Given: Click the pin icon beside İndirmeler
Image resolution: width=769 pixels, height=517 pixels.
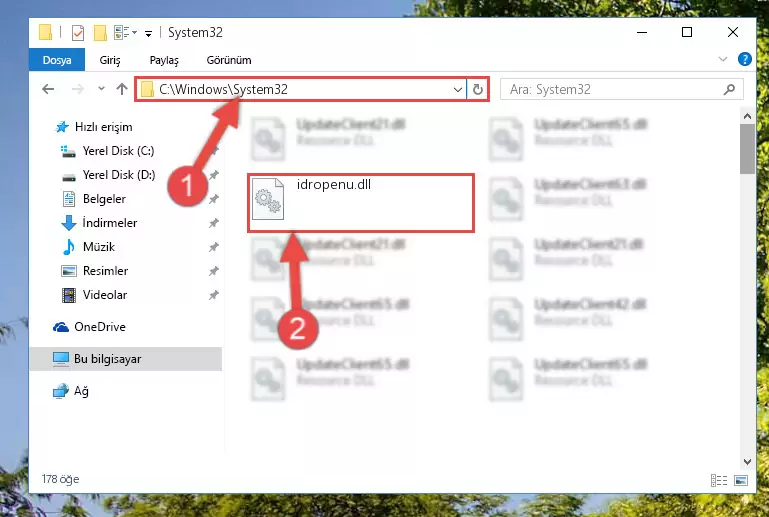Looking at the screenshot, I should point(213,223).
